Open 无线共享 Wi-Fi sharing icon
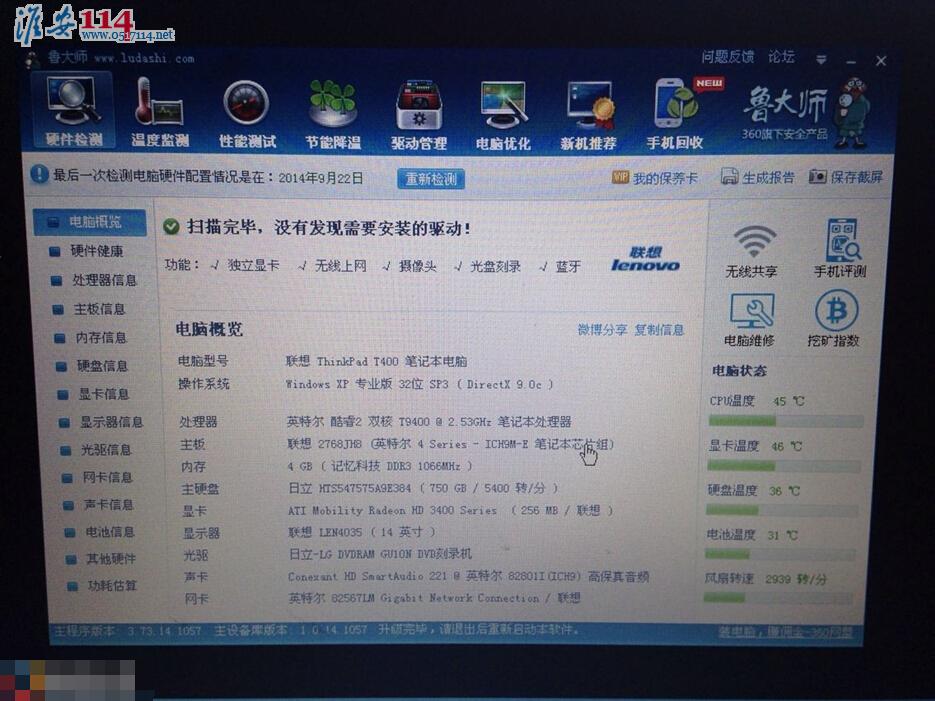935x701 pixels. (752, 251)
